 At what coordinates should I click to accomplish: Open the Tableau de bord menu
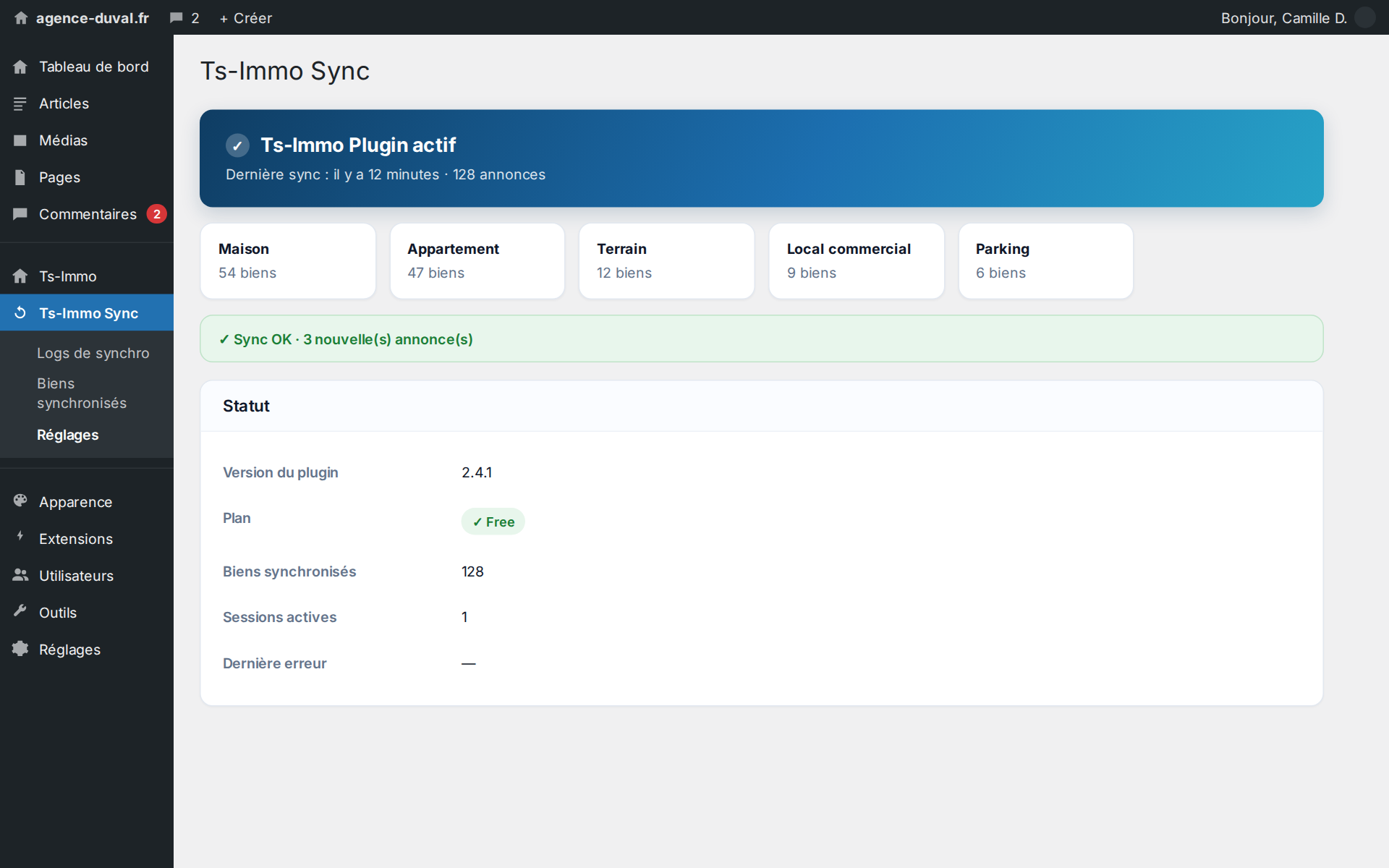87,67
